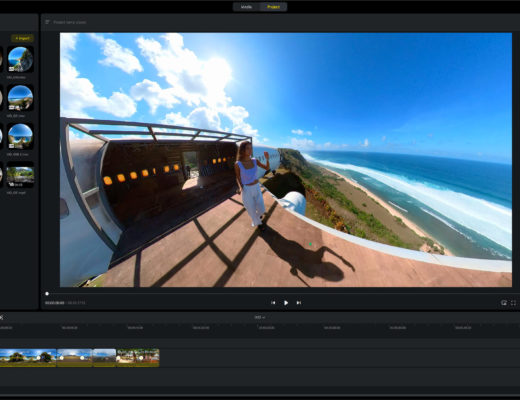Open the dropdown above the timeline ruler
The height and width of the screenshot is (400, 520).
[260, 317]
